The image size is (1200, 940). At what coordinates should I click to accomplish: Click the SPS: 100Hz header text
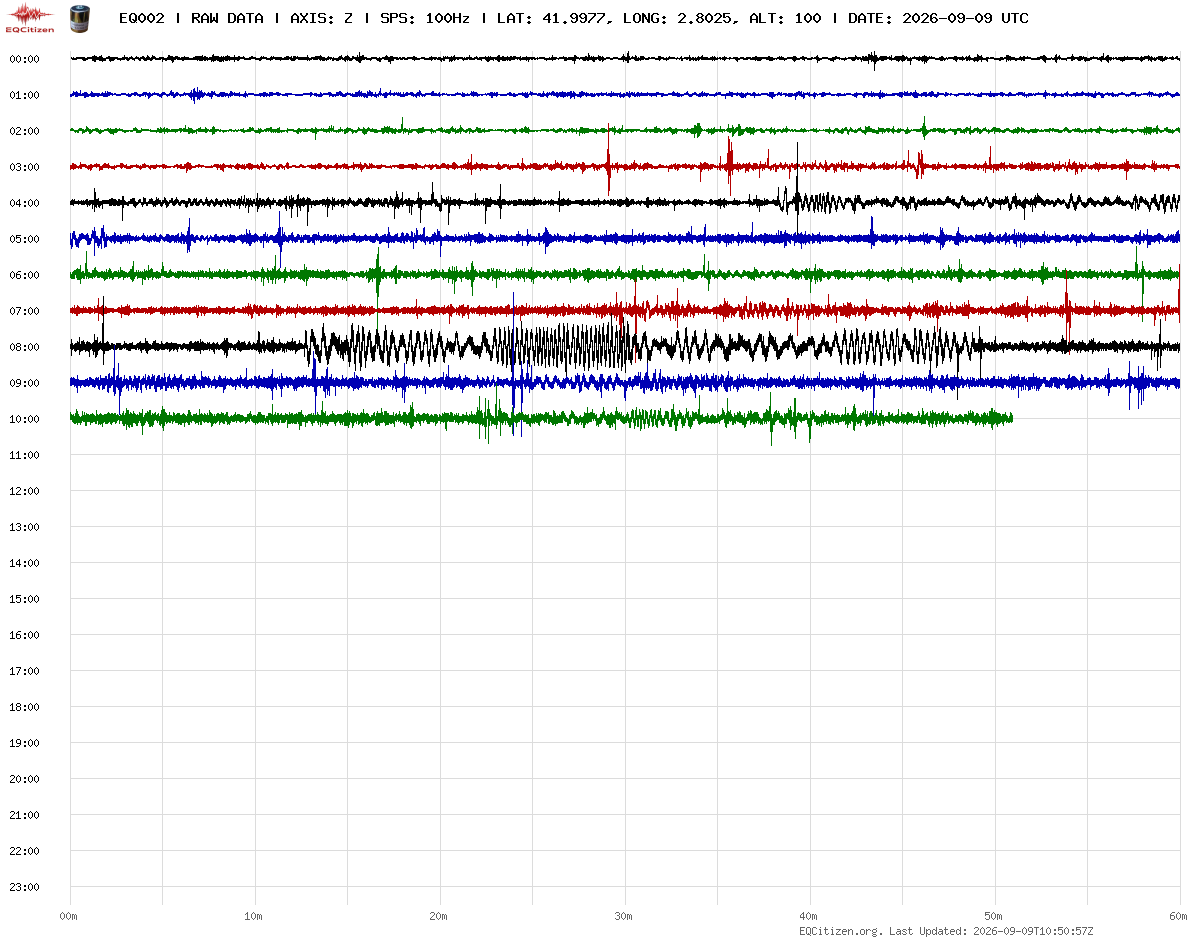pyautogui.click(x=425, y=18)
